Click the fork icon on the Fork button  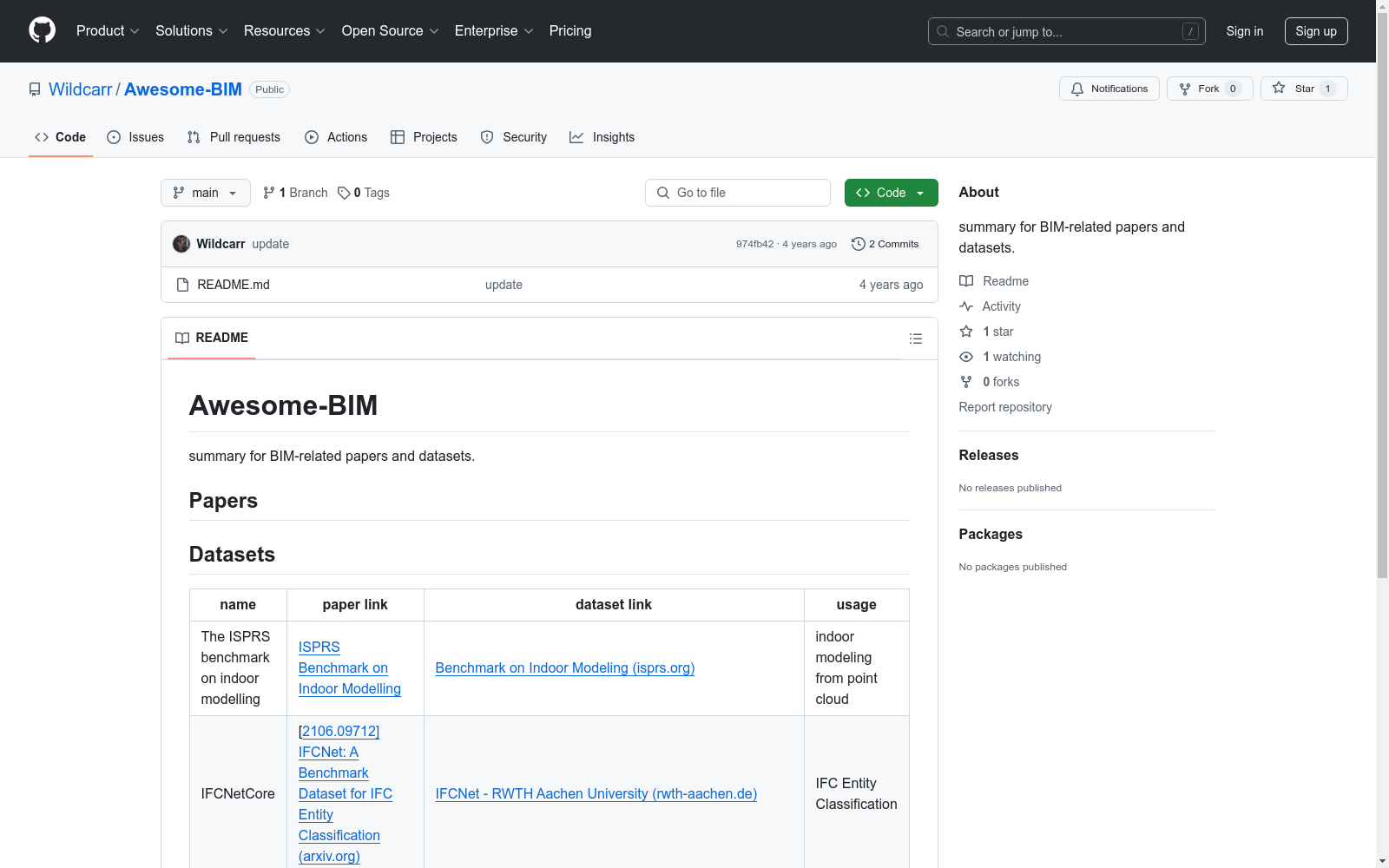tap(1185, 89)
